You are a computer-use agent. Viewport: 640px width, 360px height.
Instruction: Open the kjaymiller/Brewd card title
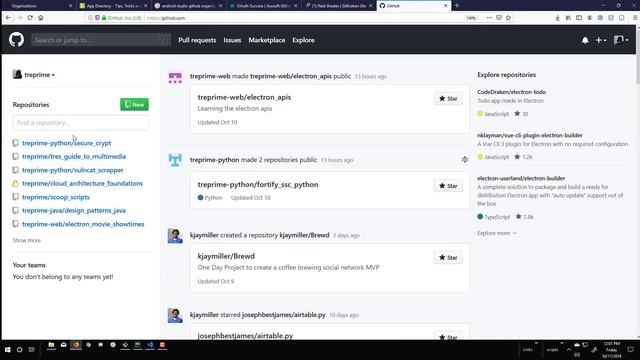pos(226,256)
